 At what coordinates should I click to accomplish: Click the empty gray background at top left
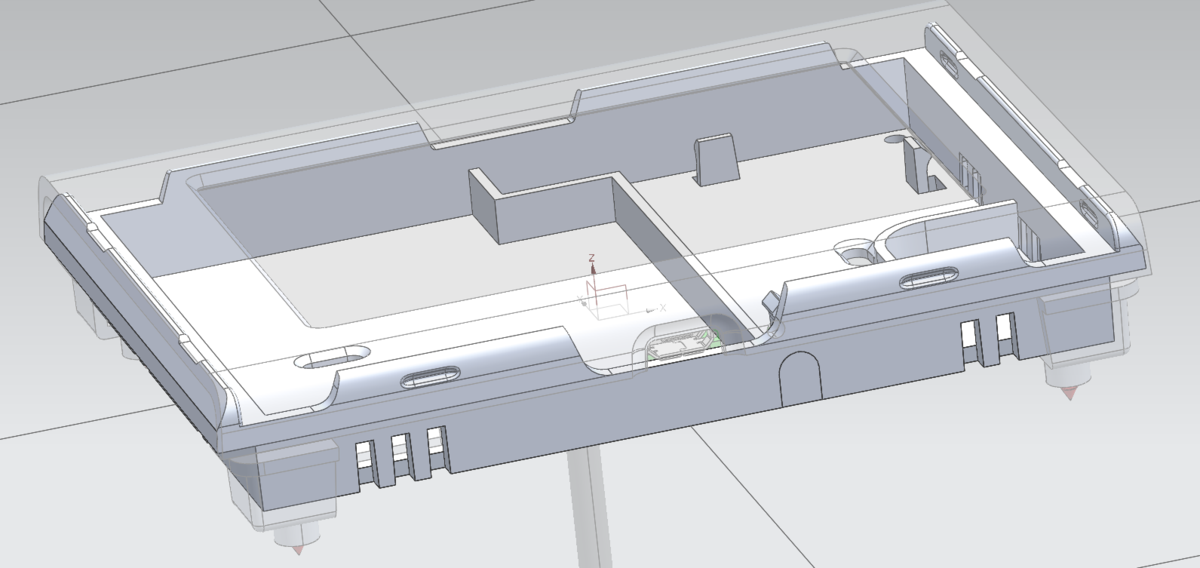click(x=100, y=40)
